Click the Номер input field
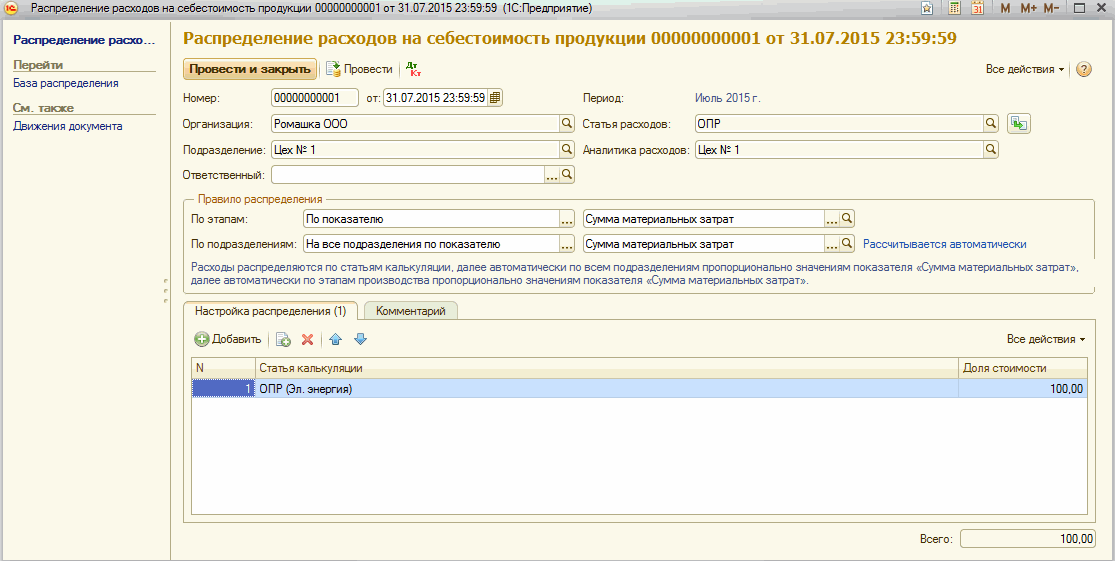 click(x=314, y=97)
